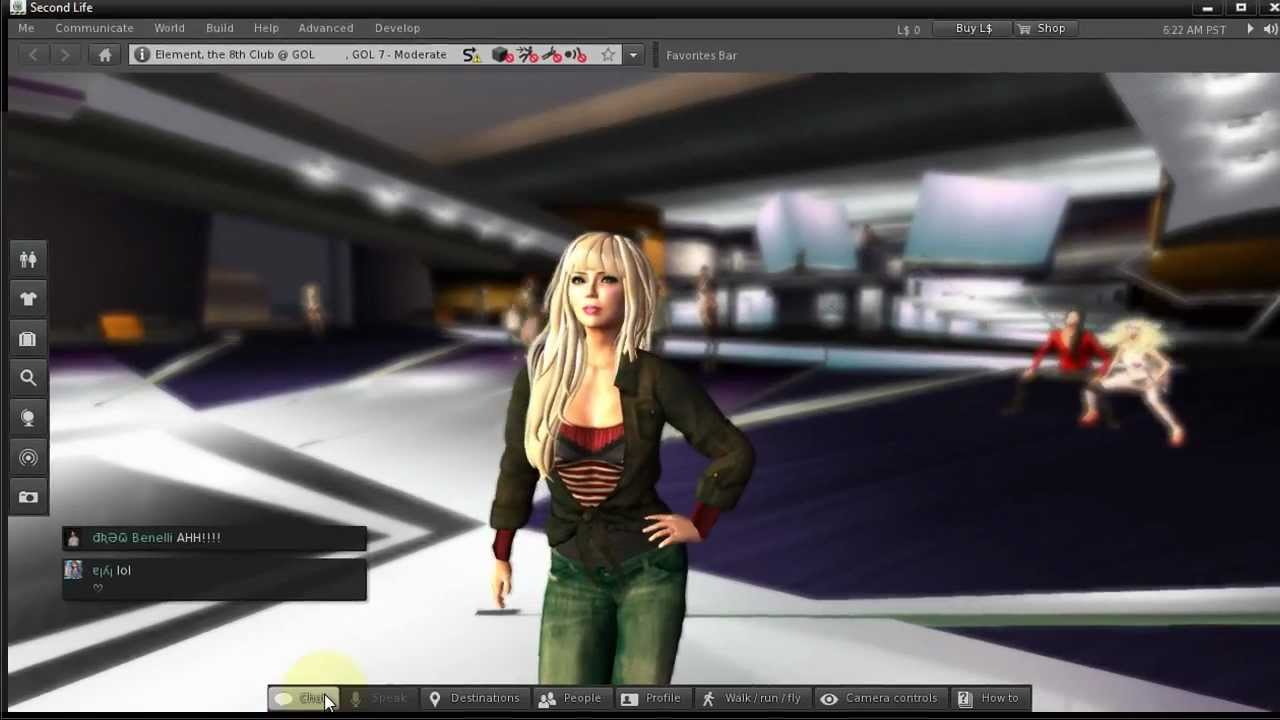Image resolution: width=1280 pixels, height=720 pixels.
Task: Open the Help menu
Action: (266, 28)
